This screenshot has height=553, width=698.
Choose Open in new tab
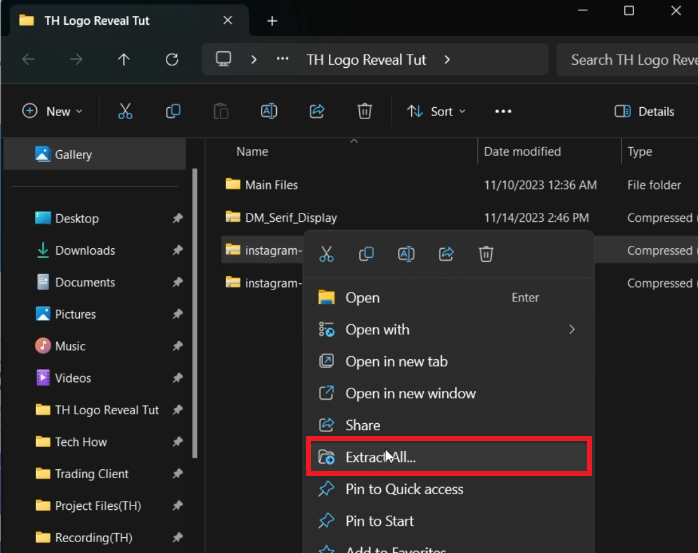[x=396, y=361]
